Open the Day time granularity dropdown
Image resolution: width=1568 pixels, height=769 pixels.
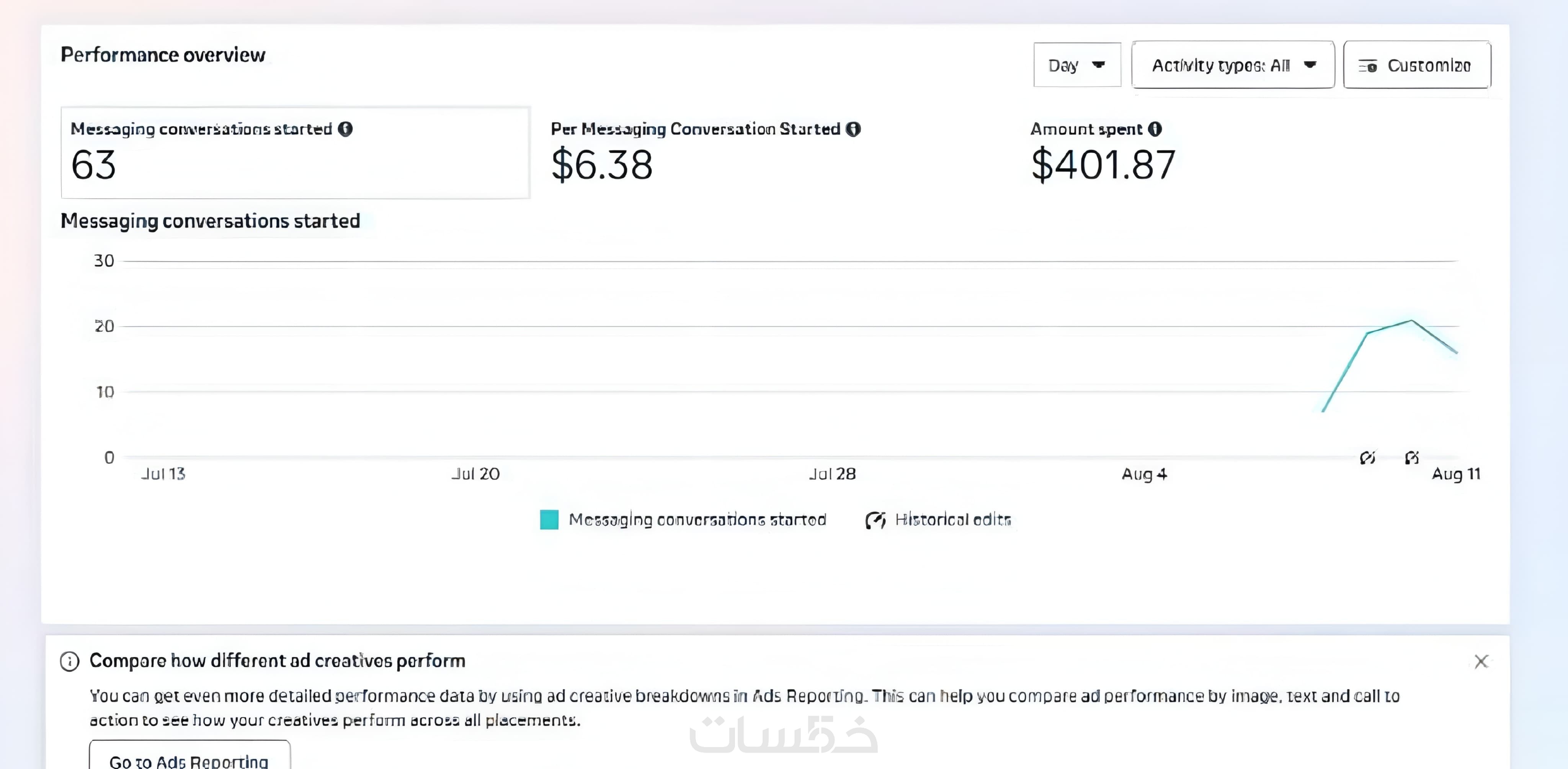tap(1076, 65)
